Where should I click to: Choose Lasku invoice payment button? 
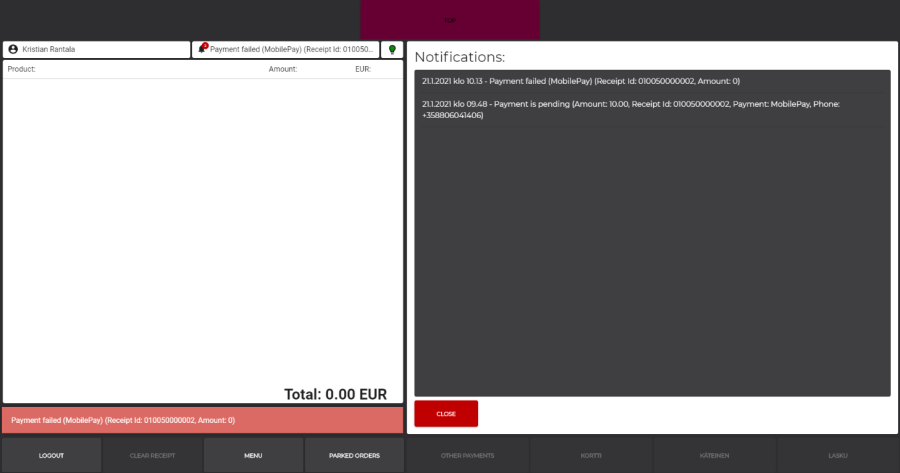click(x=838, y=455)
